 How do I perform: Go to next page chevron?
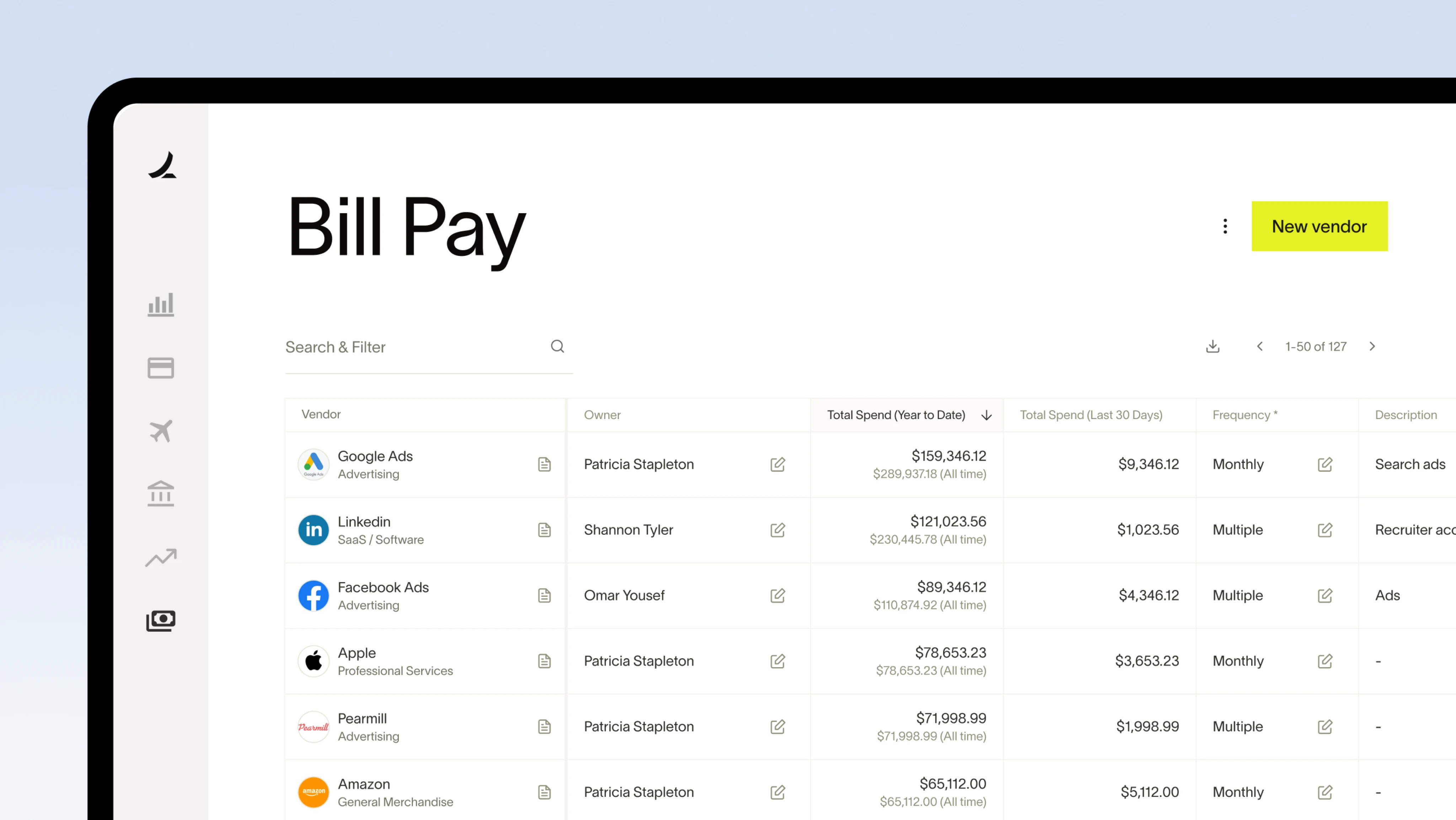1372,347
